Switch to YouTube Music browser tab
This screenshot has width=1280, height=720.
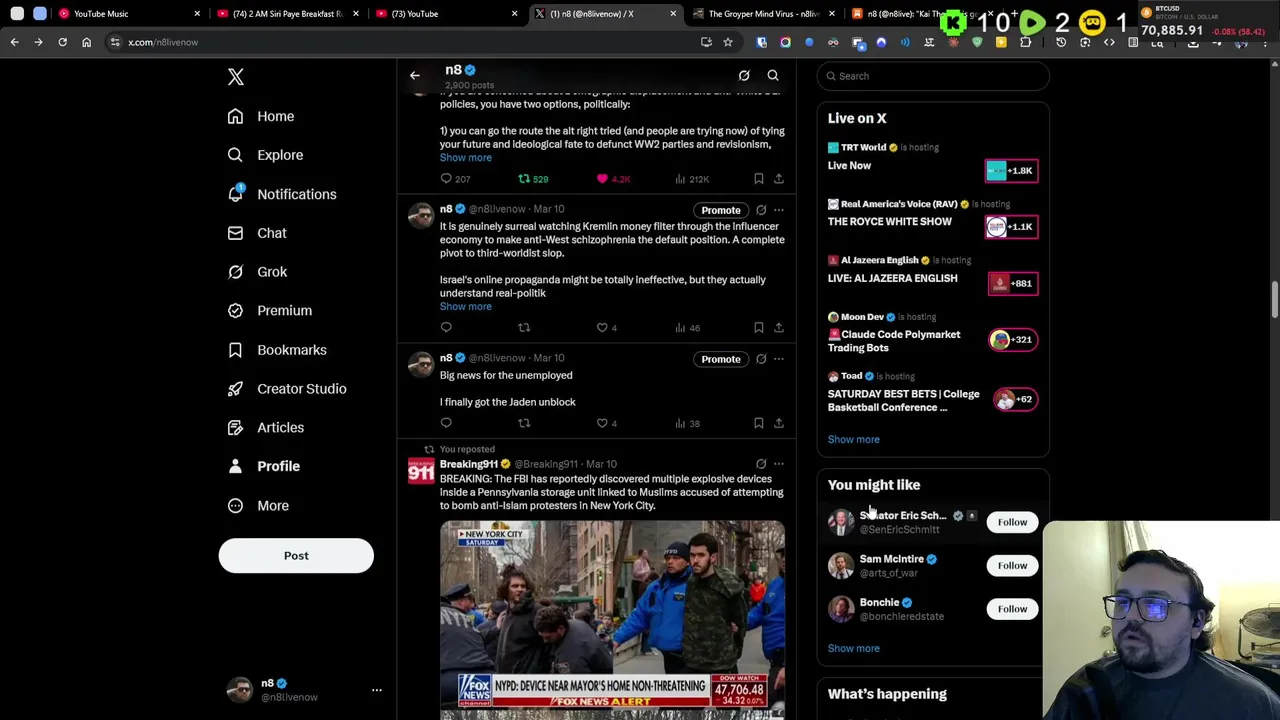(x=130, y=14)
